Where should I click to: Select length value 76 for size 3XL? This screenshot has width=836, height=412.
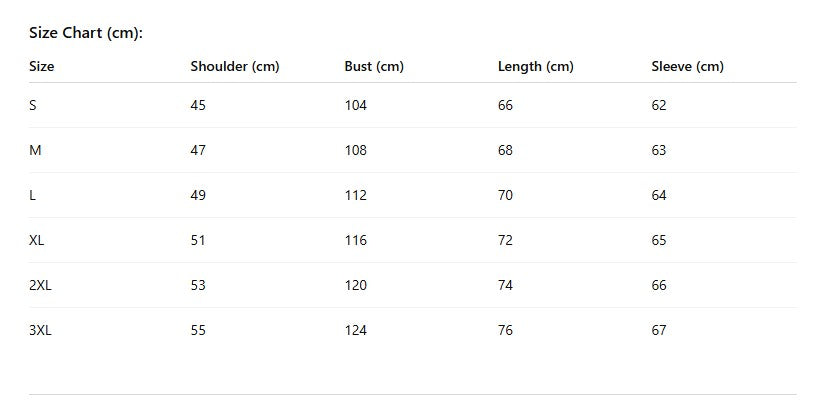point(505,330)
